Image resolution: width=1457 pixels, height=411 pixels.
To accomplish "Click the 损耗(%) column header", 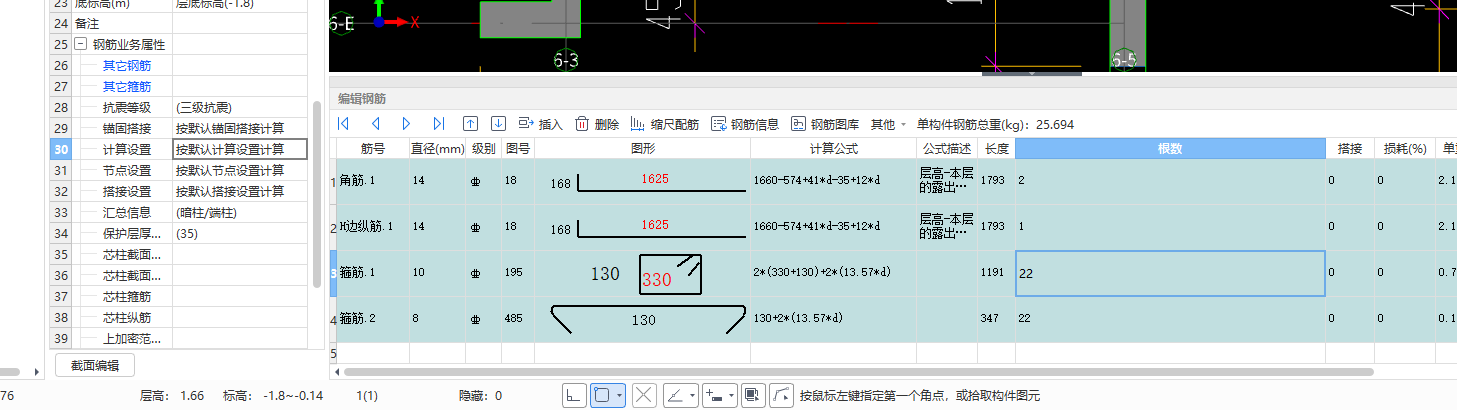I will [x=1403, y=148].
